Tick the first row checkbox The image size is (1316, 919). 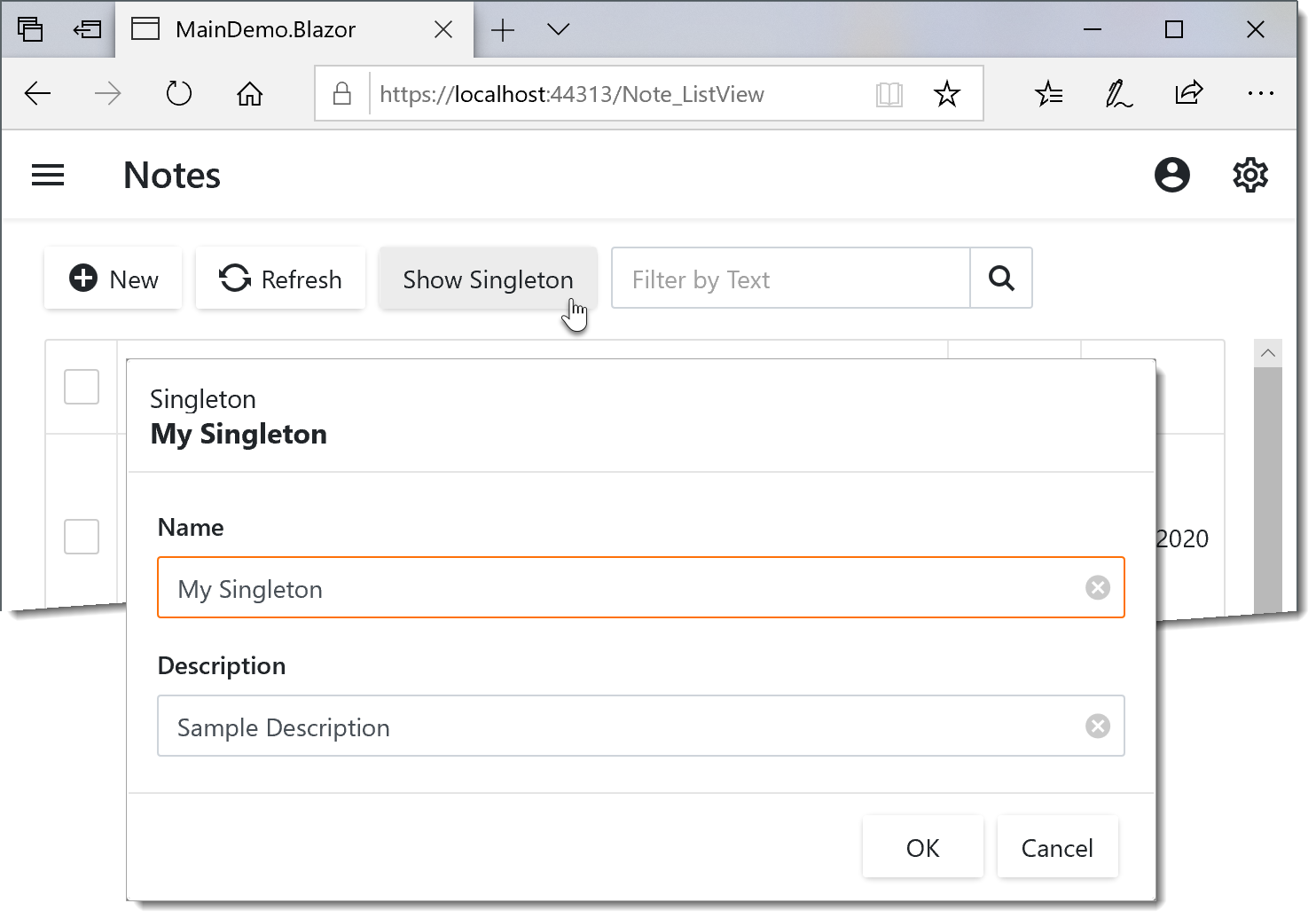(x=82, y=387)
